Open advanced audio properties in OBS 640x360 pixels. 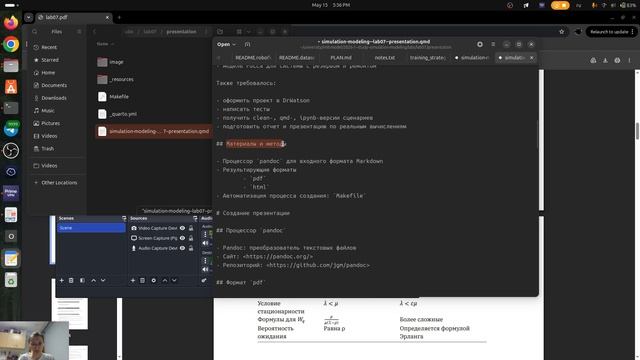point(204,280)
